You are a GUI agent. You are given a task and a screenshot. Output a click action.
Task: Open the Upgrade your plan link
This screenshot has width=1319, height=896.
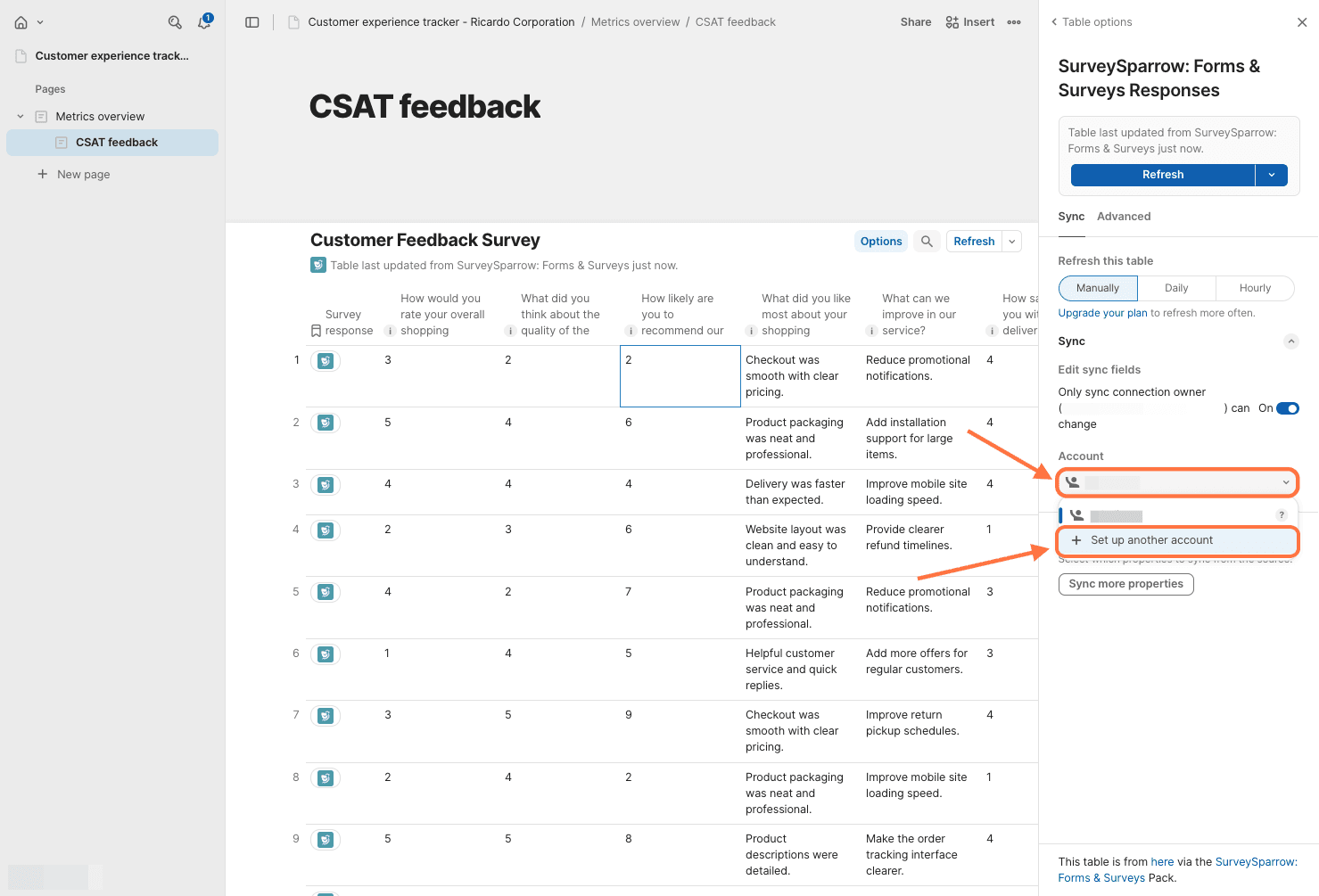(1102, 313)
